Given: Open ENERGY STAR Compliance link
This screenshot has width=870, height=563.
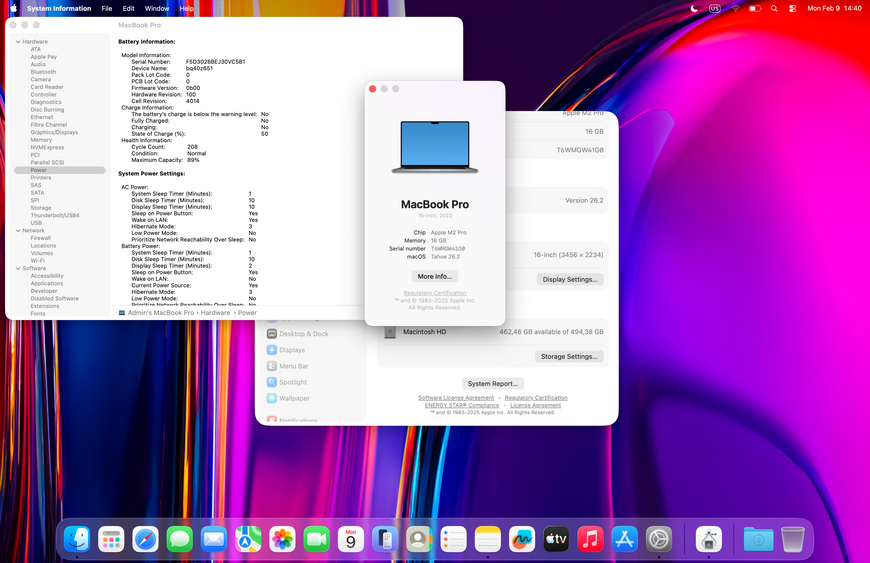Looking at the screenshot, I should click(x=462, y=405).
